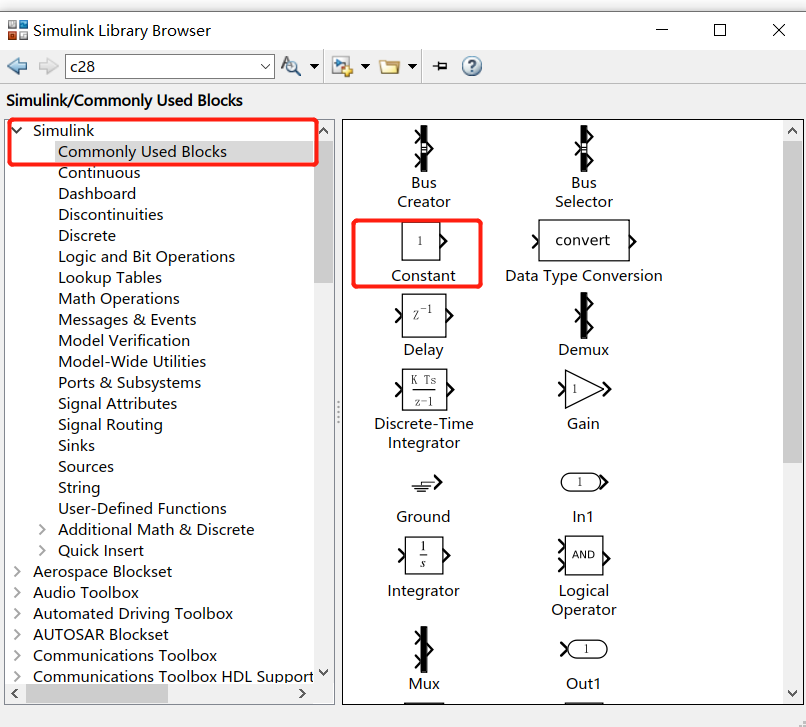Maximize the Simulink Library Browser window
The width and height of the screenshot is (806, 727).
[x=720, y=30]
